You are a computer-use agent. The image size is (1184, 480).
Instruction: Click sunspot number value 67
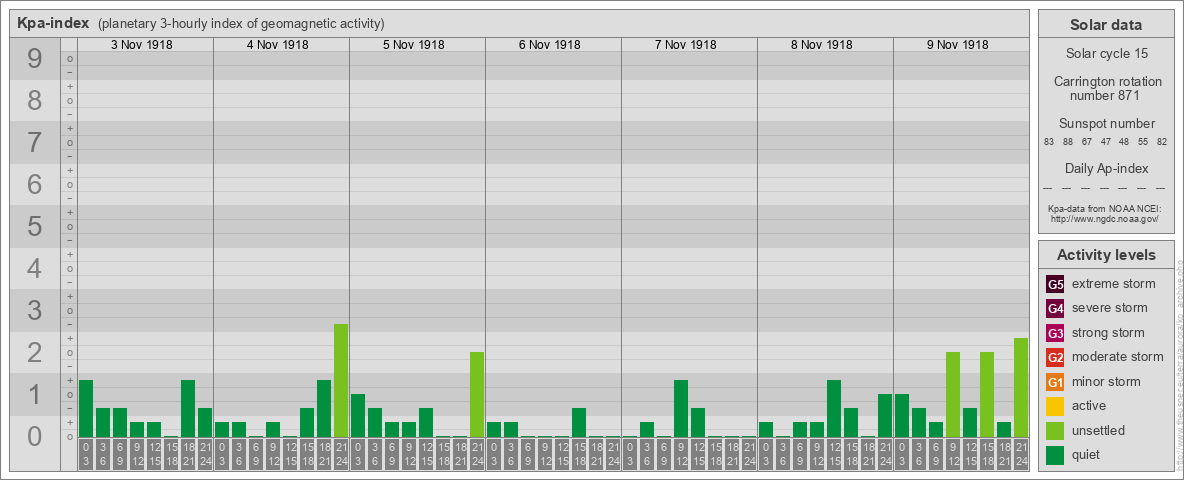(x=1086, y=143)
